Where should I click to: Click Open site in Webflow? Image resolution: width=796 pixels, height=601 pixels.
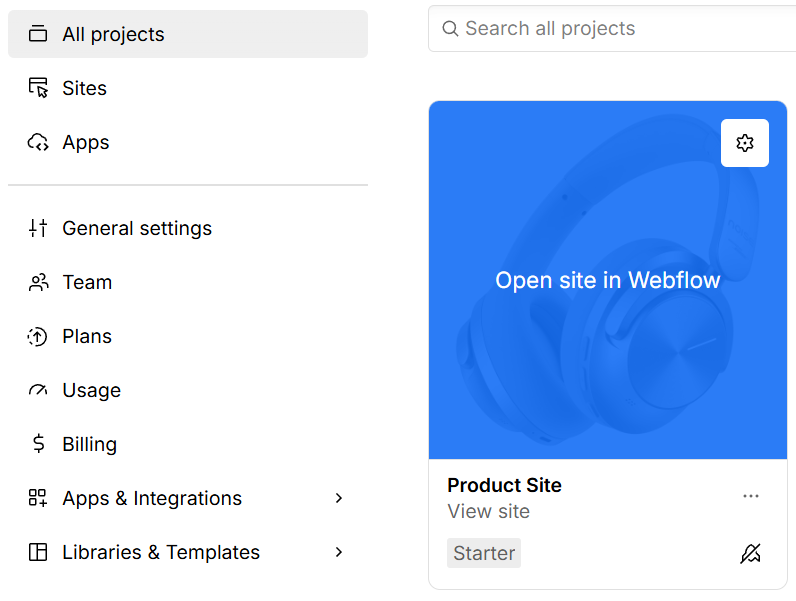click(608, 280)
